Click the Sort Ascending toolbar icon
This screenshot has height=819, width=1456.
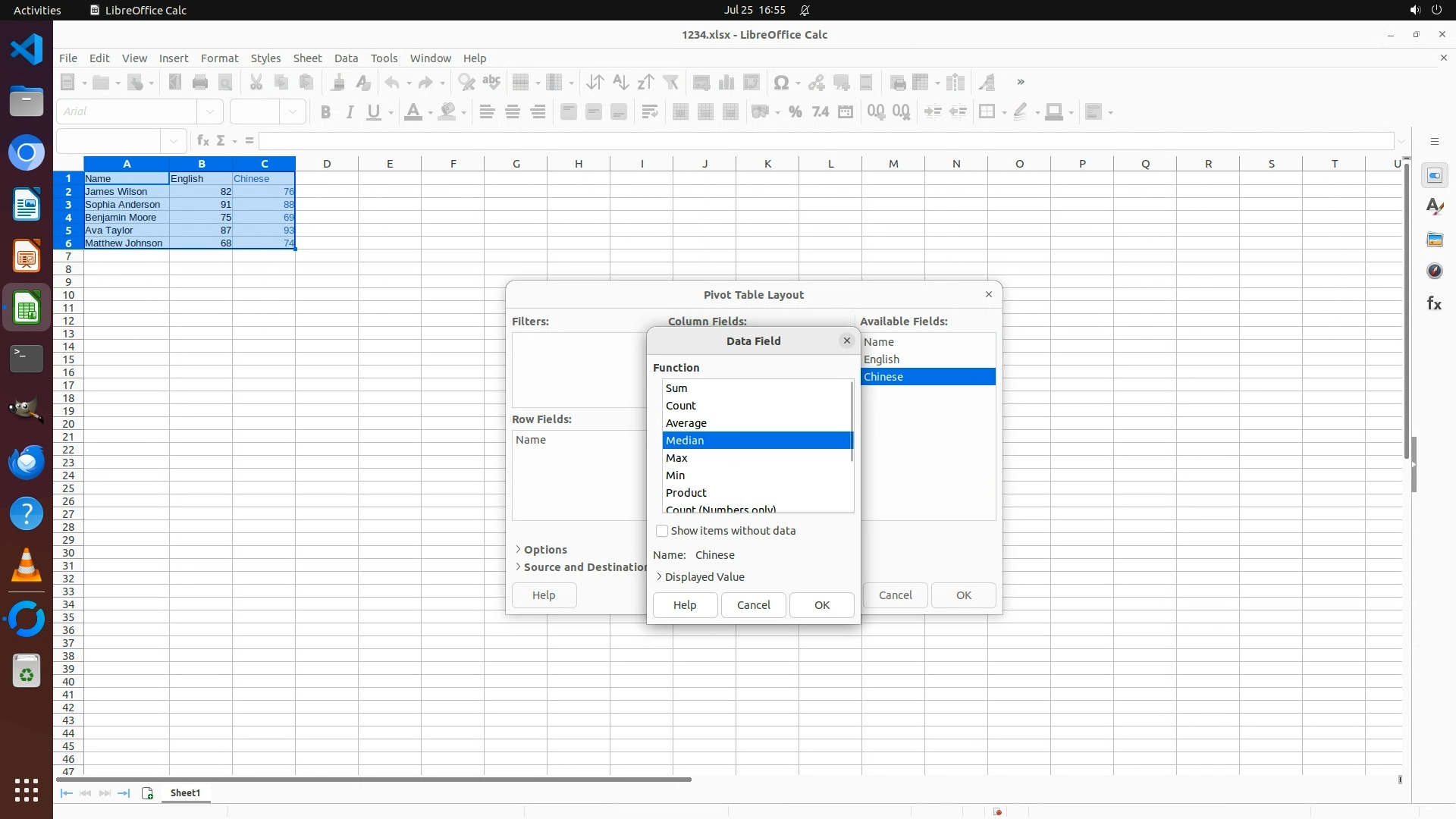click(x=620, y=83)
